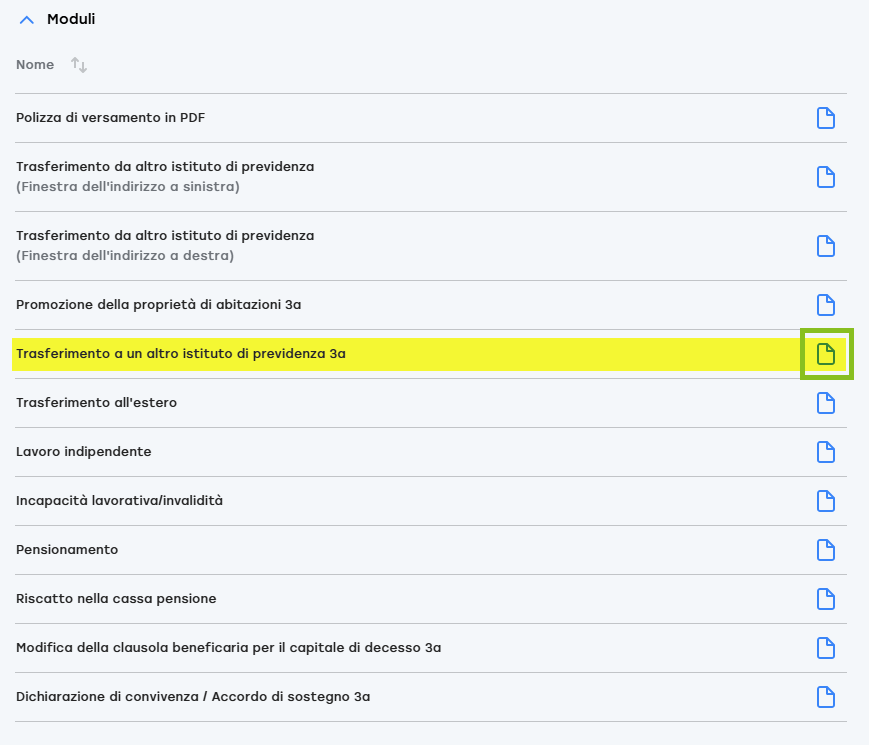Open Modifica della clausola beneficiaria document icon
This screenshot has height=745, width=869.
826,648
